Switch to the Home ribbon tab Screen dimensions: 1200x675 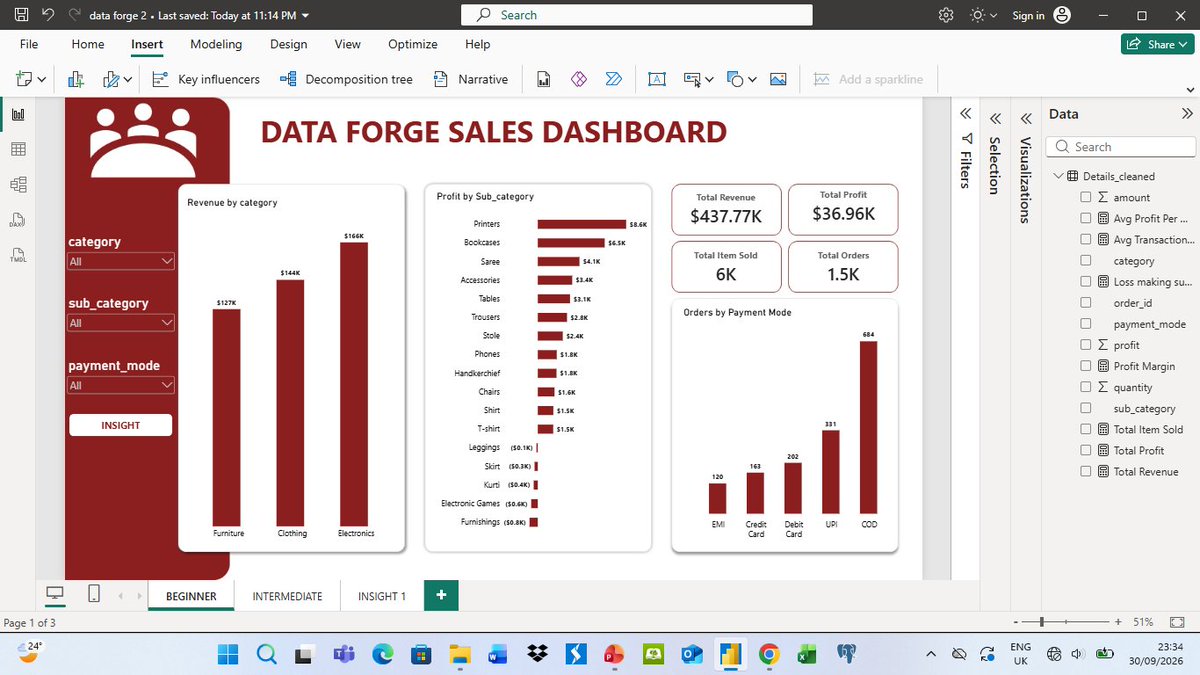point(88,44)
